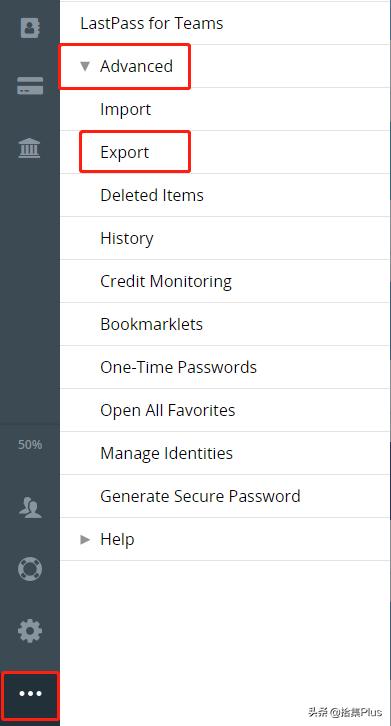Click the 50% security score indicator

(30, 445)
